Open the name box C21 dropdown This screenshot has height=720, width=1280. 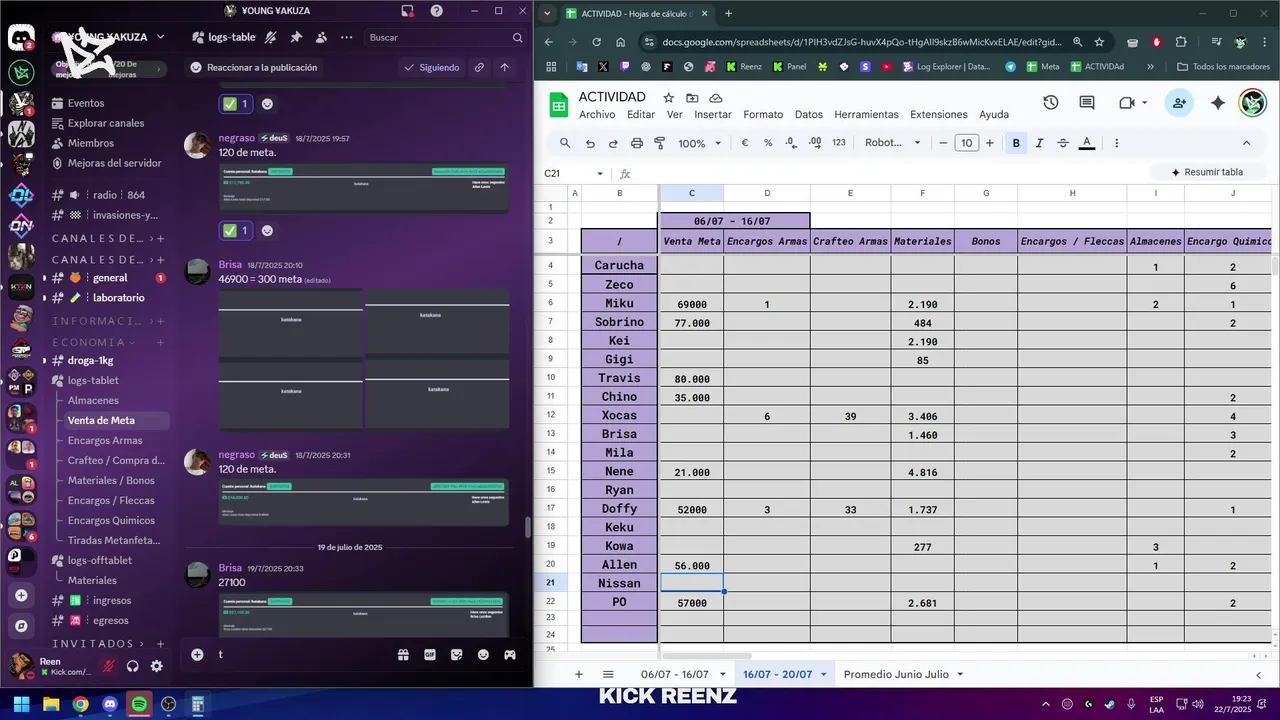click(600, 173)
